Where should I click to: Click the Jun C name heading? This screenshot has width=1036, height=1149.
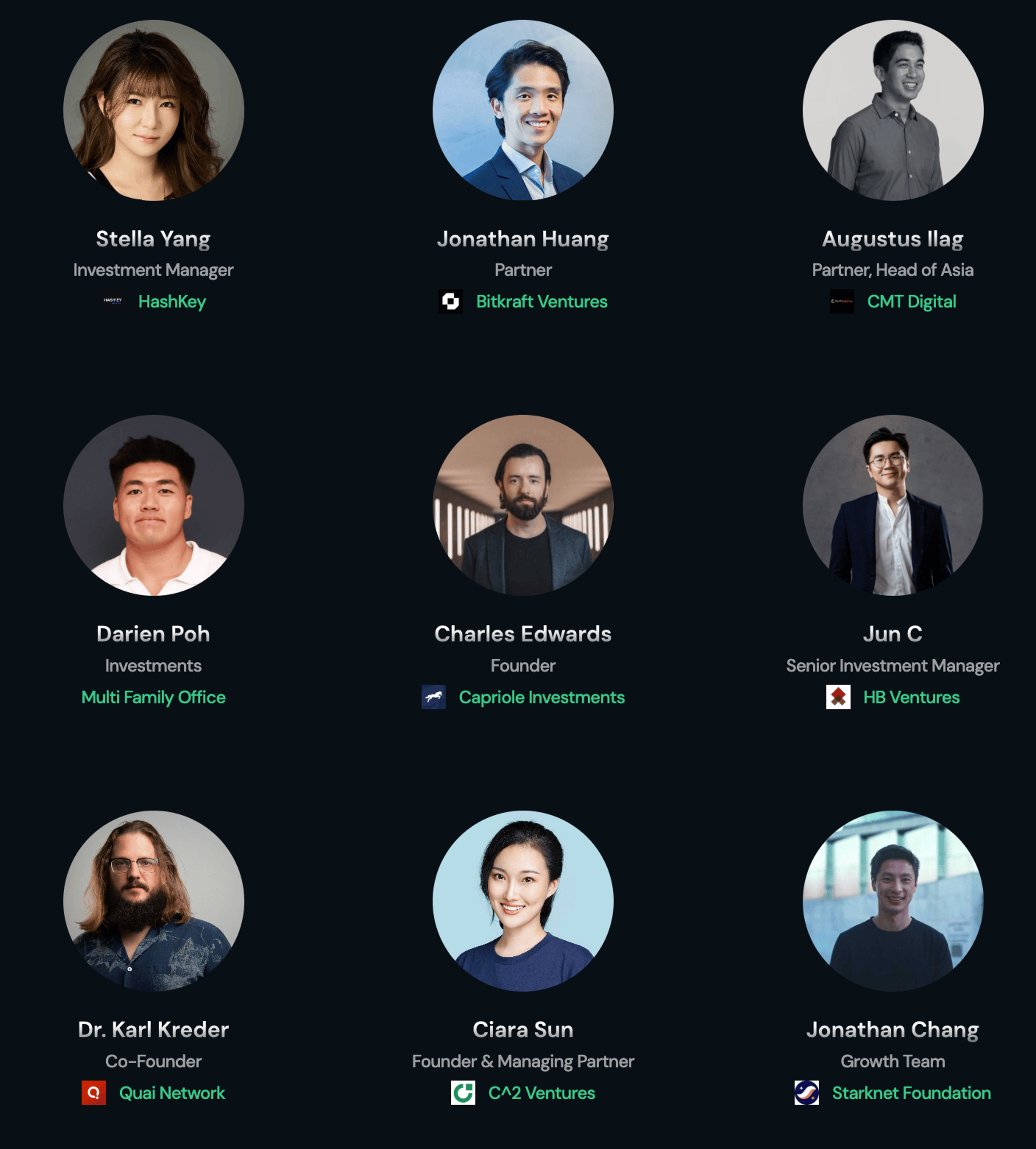click(893, 633)
